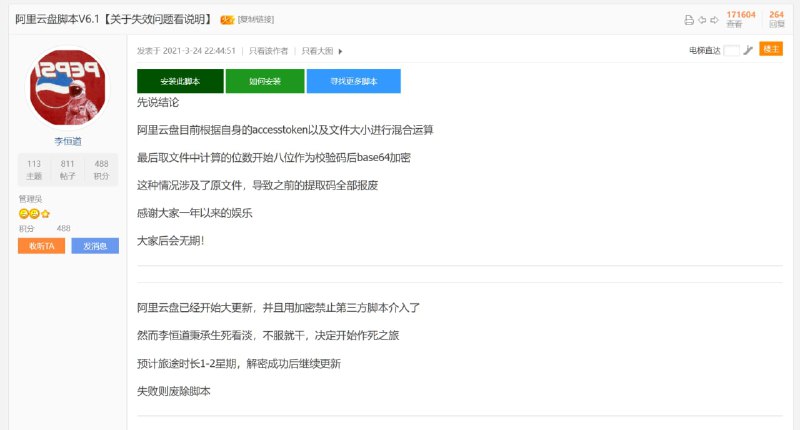800x430 pixels.
Task: Click the 如何安装 button
Action: coord(265,81)
